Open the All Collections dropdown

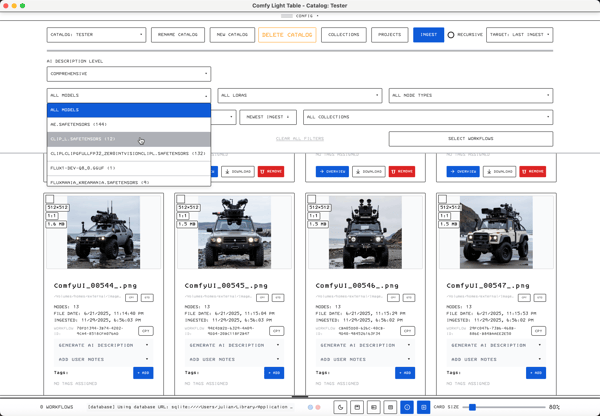coord(428,117)
